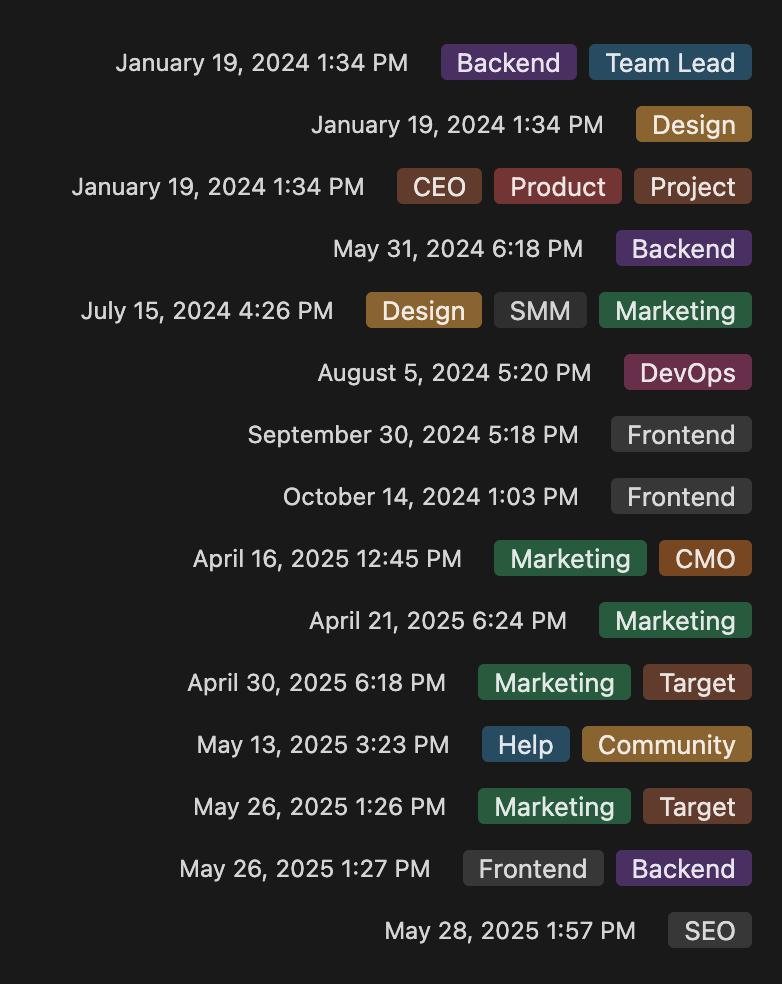
Task: Click the Product tag in third row
Action: pos(557,186)
